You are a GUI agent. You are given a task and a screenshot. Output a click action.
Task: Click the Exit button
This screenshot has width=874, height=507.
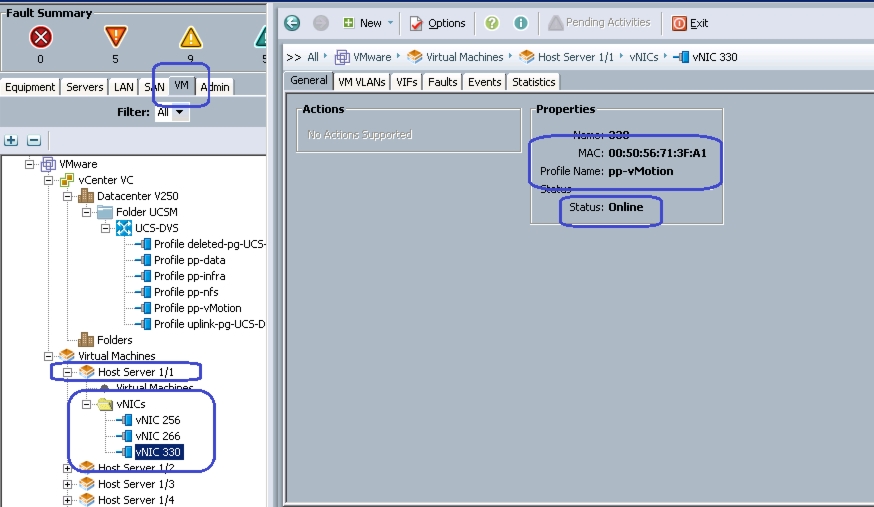(x=690, y=23)
